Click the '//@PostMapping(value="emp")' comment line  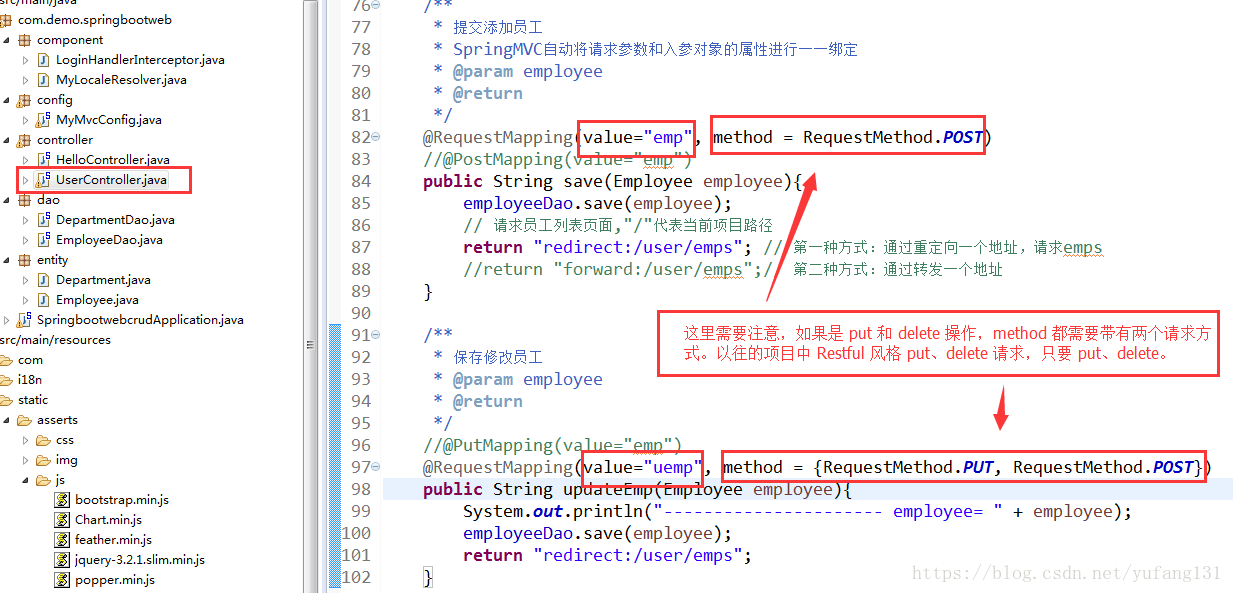coord(557,159)
